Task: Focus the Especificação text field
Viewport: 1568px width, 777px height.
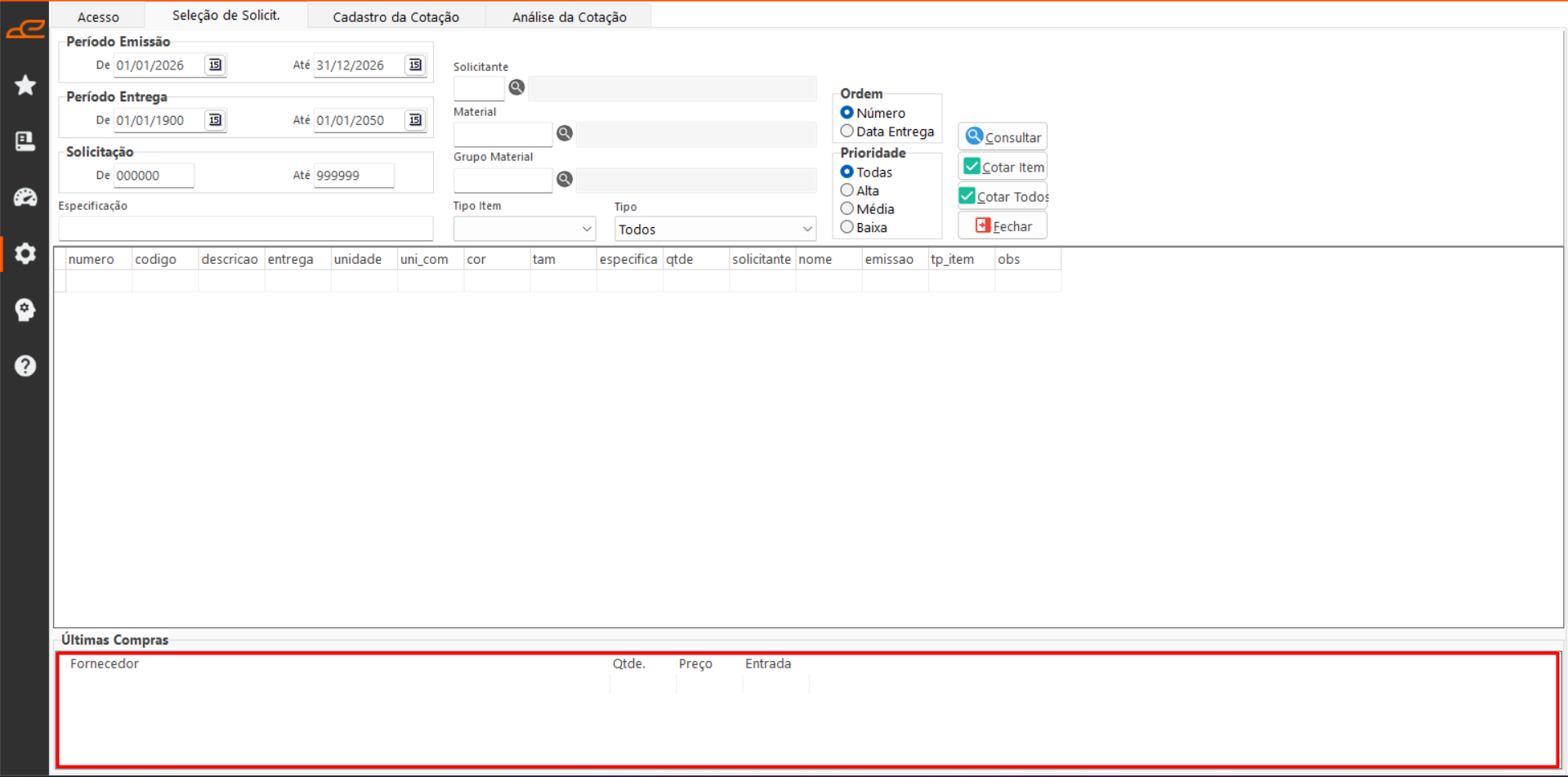Action: (x=245, y=229)
